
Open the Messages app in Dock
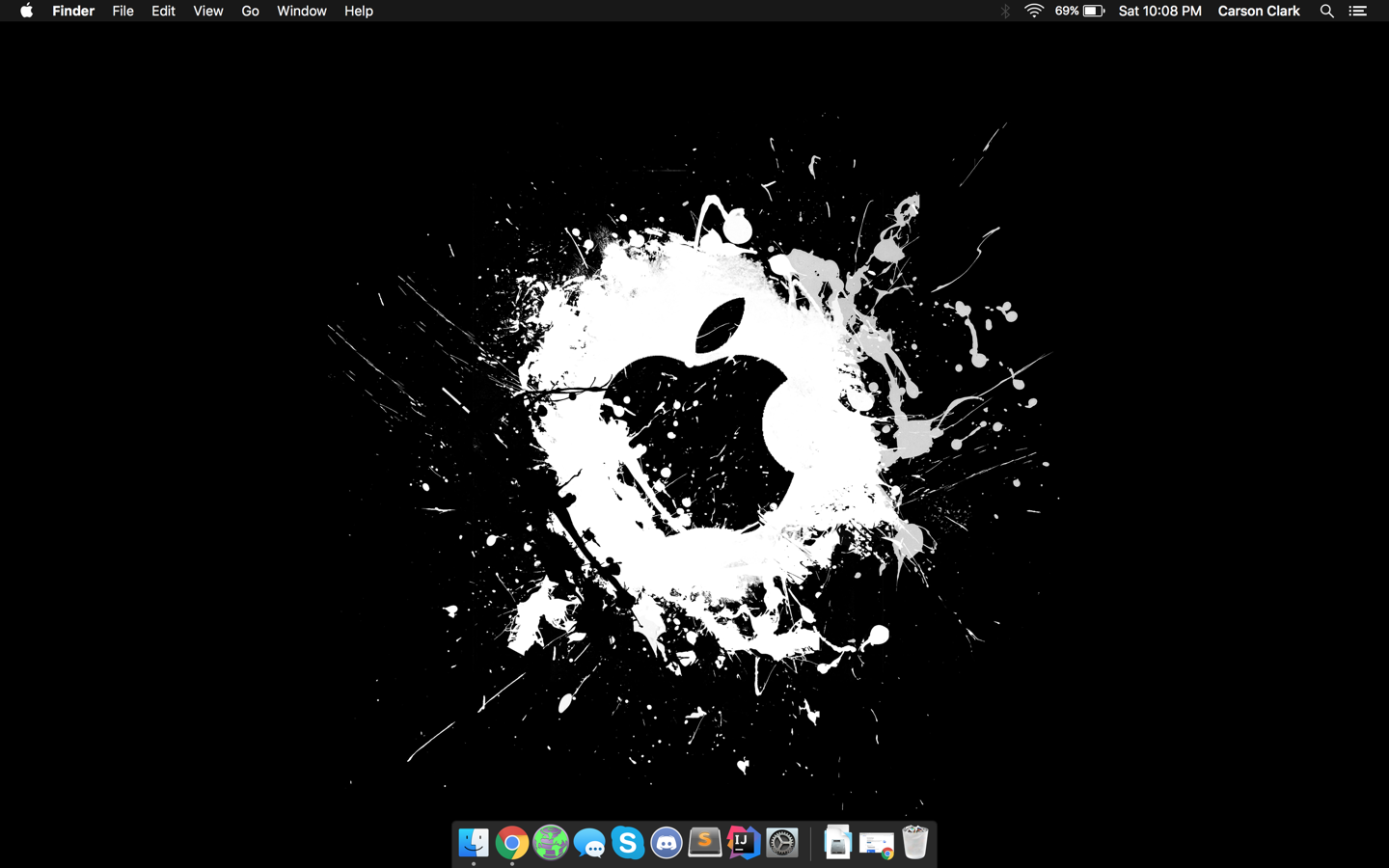pos(589,844)
